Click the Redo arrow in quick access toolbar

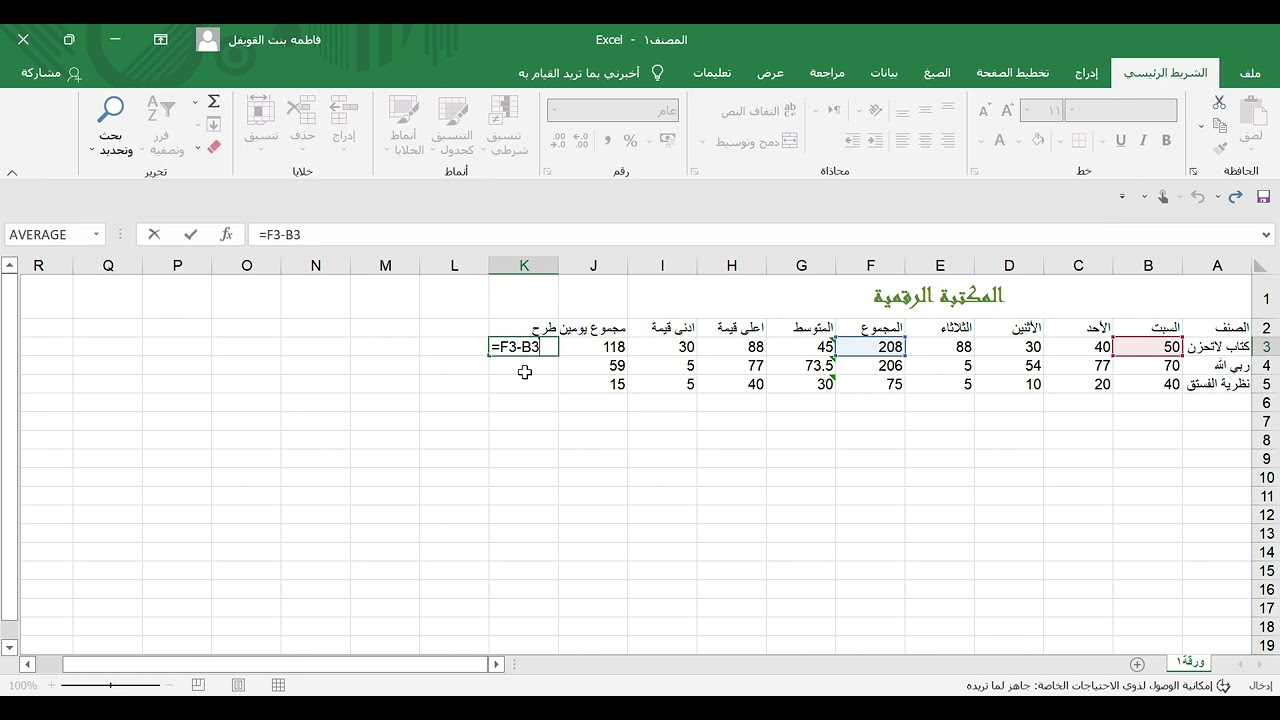[x=1235, y=197]
